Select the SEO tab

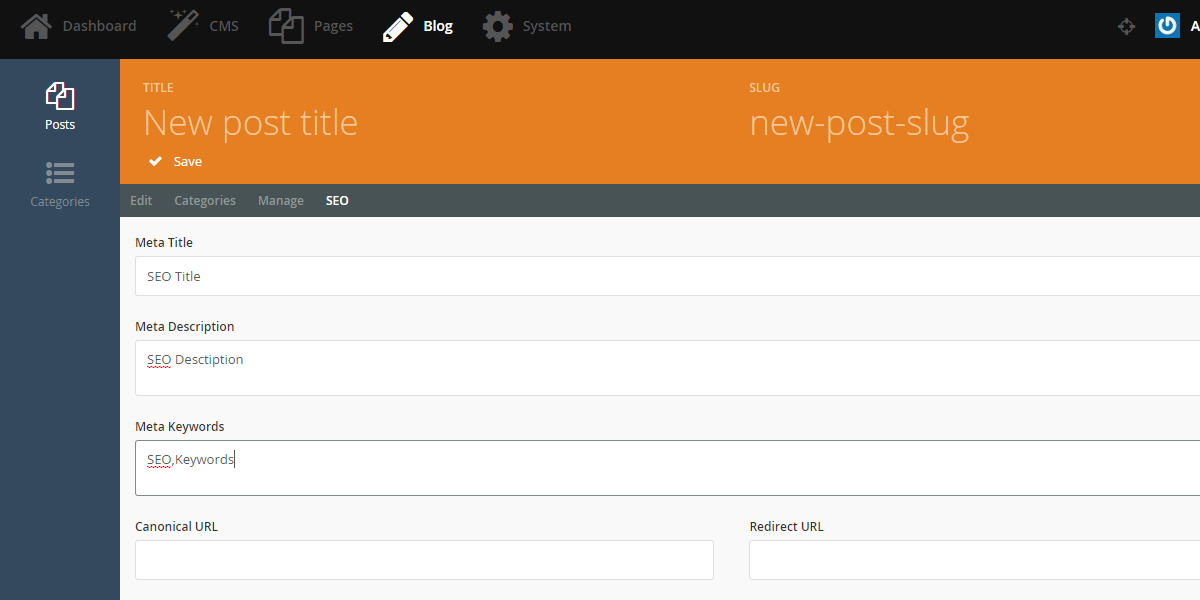(337, 201)
